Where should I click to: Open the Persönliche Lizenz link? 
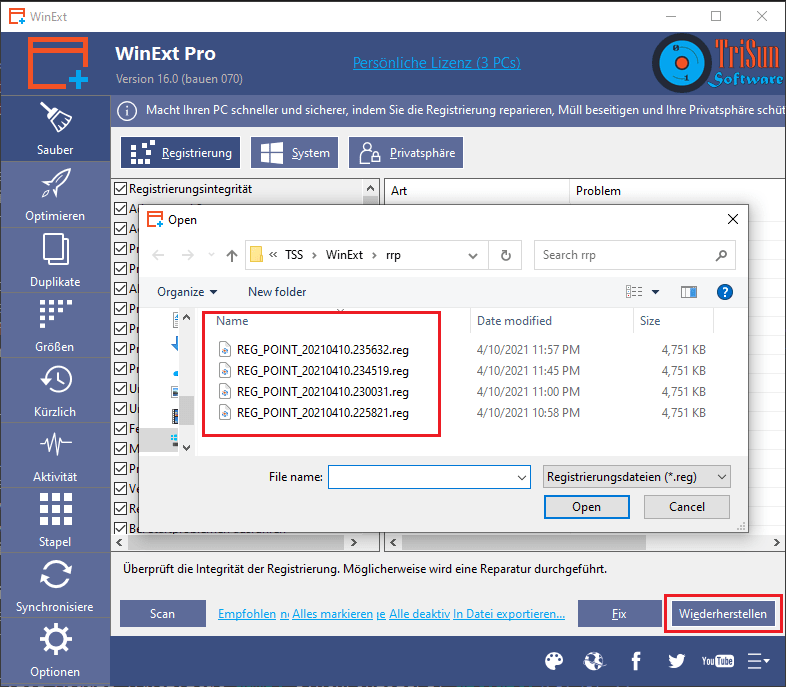pyautogui.click(x=437, y=63)
